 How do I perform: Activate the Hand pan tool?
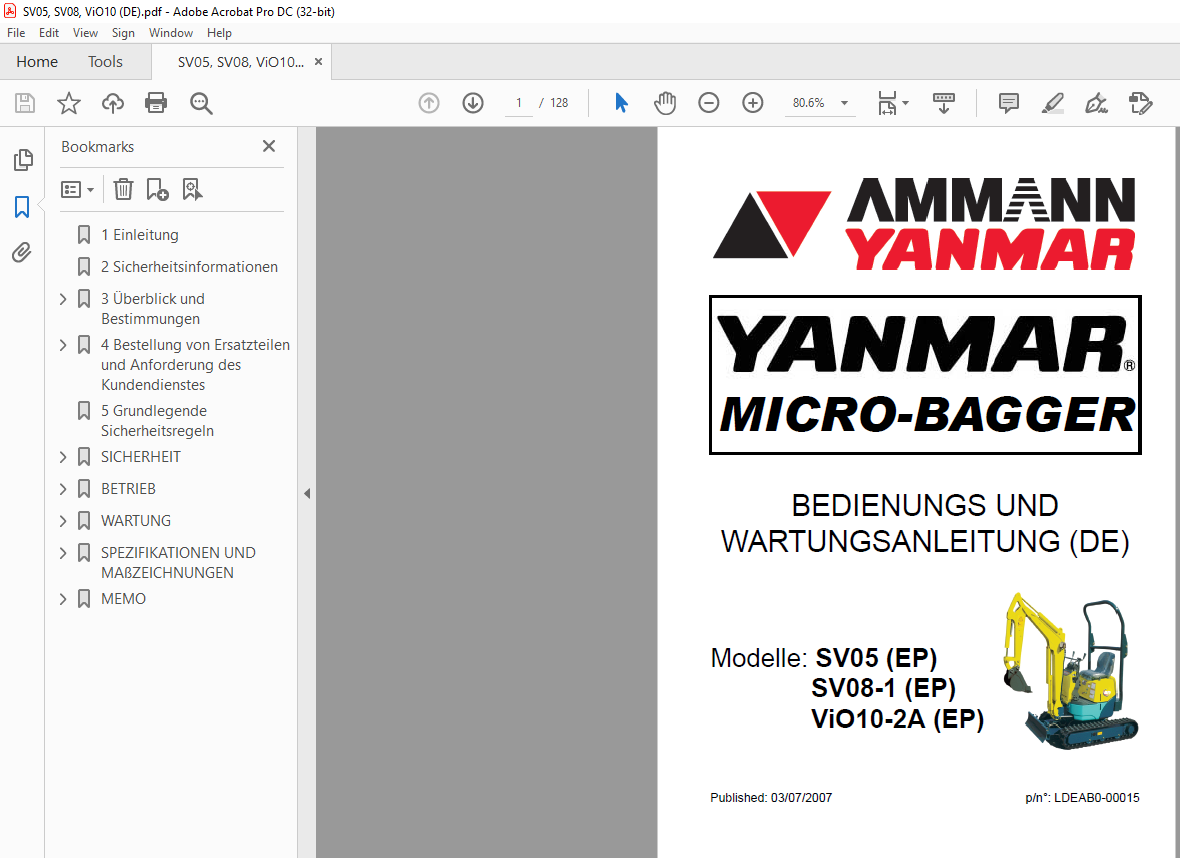pyautogui.click(x=665, y=103)
